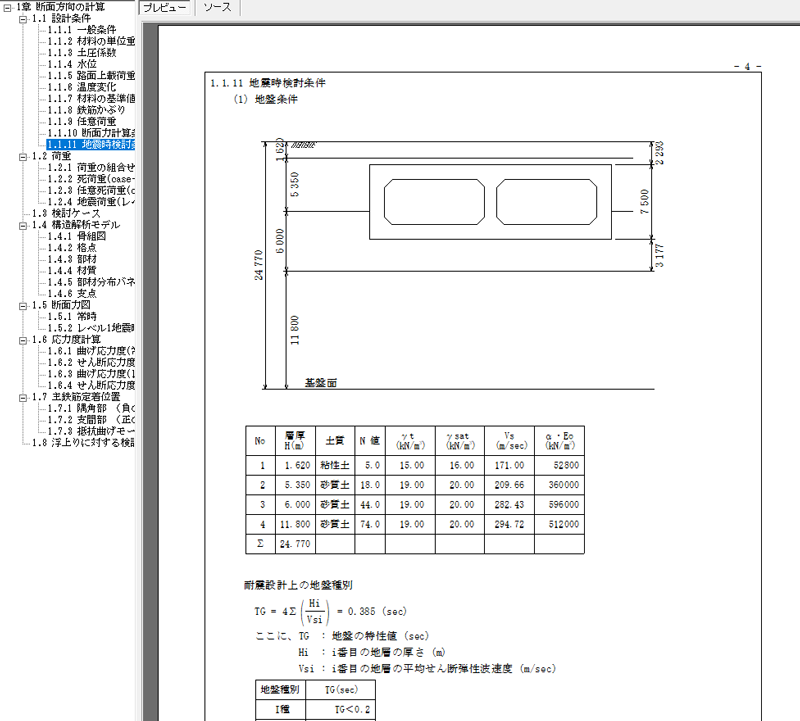Click the TG<0.2 table cell
Screen dimensions: 800x721
(341, 709)
